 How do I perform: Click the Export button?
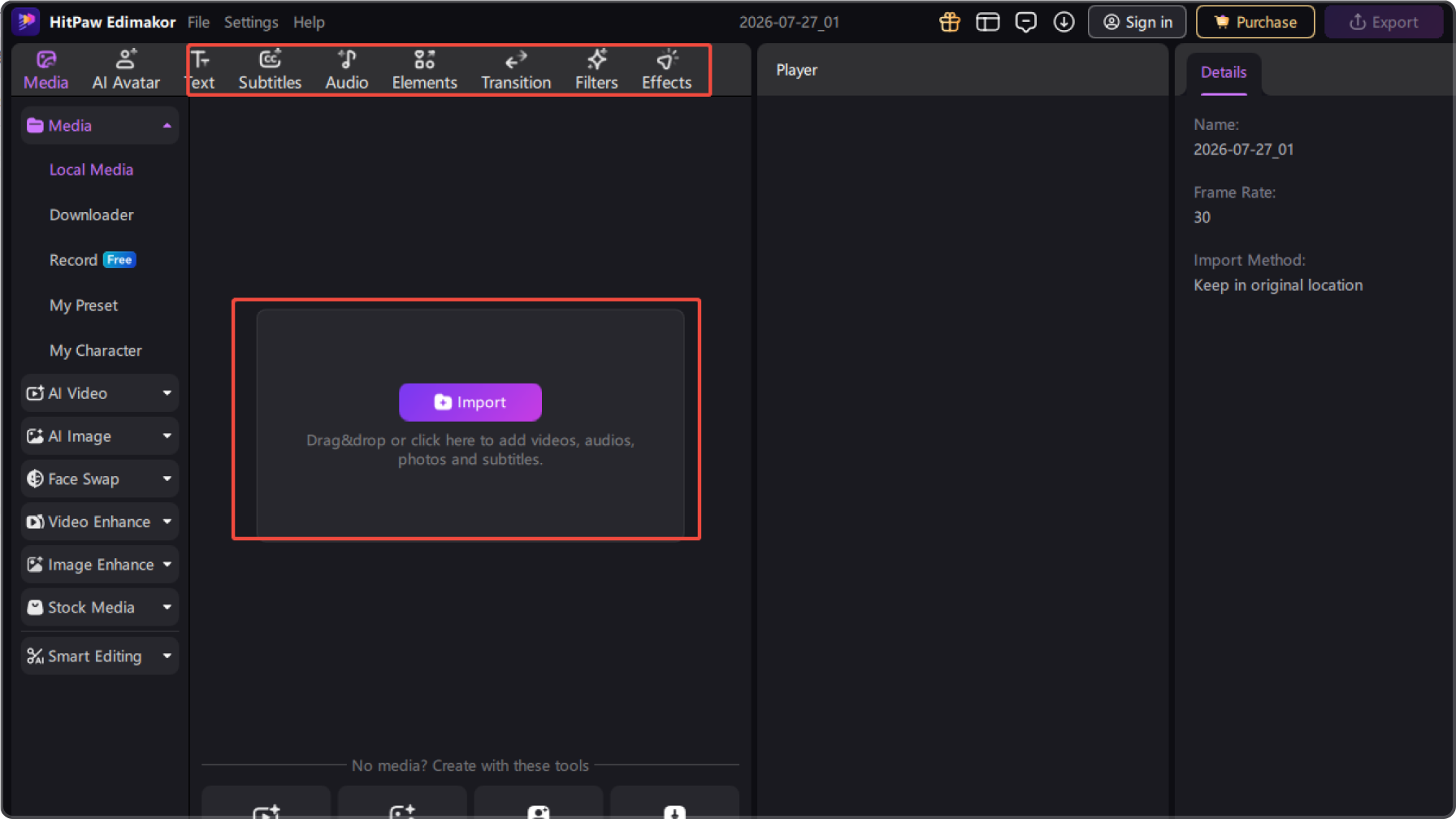pos(1384,22)
